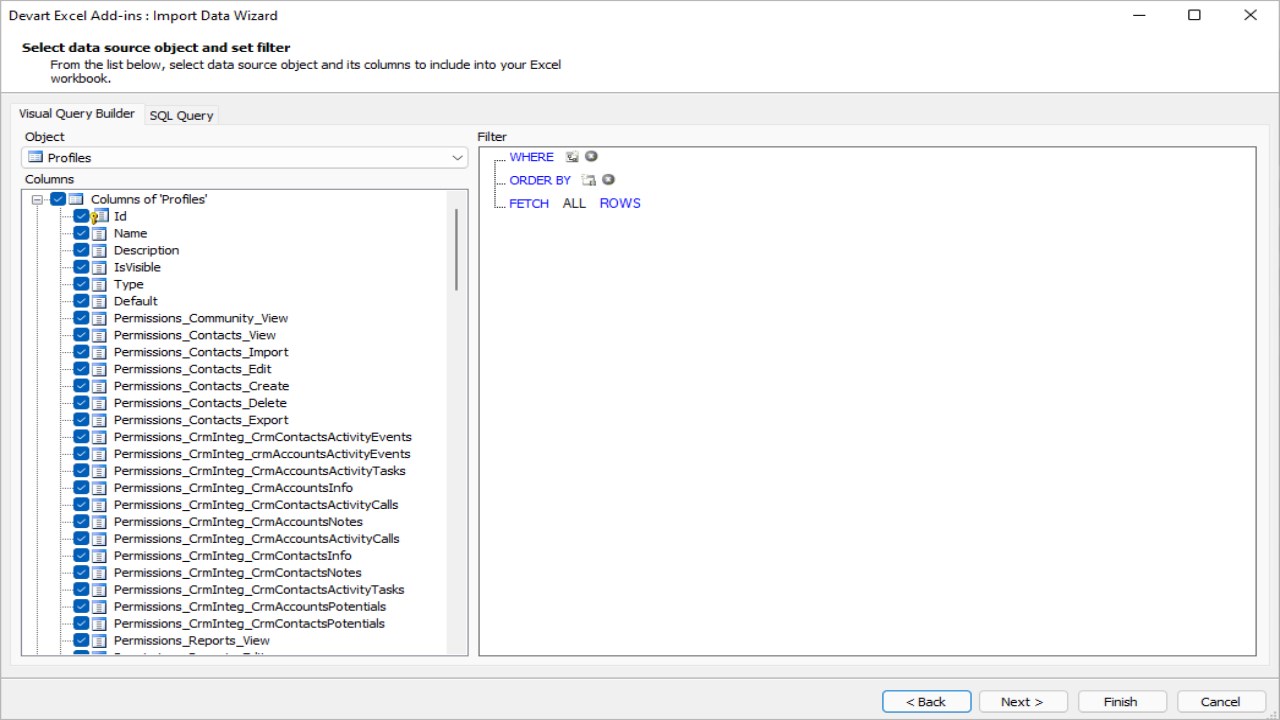The height and width of the screenshot is (720, 1280).
Task: Click the column icon next to Default
Action: (x=100, y=301)
